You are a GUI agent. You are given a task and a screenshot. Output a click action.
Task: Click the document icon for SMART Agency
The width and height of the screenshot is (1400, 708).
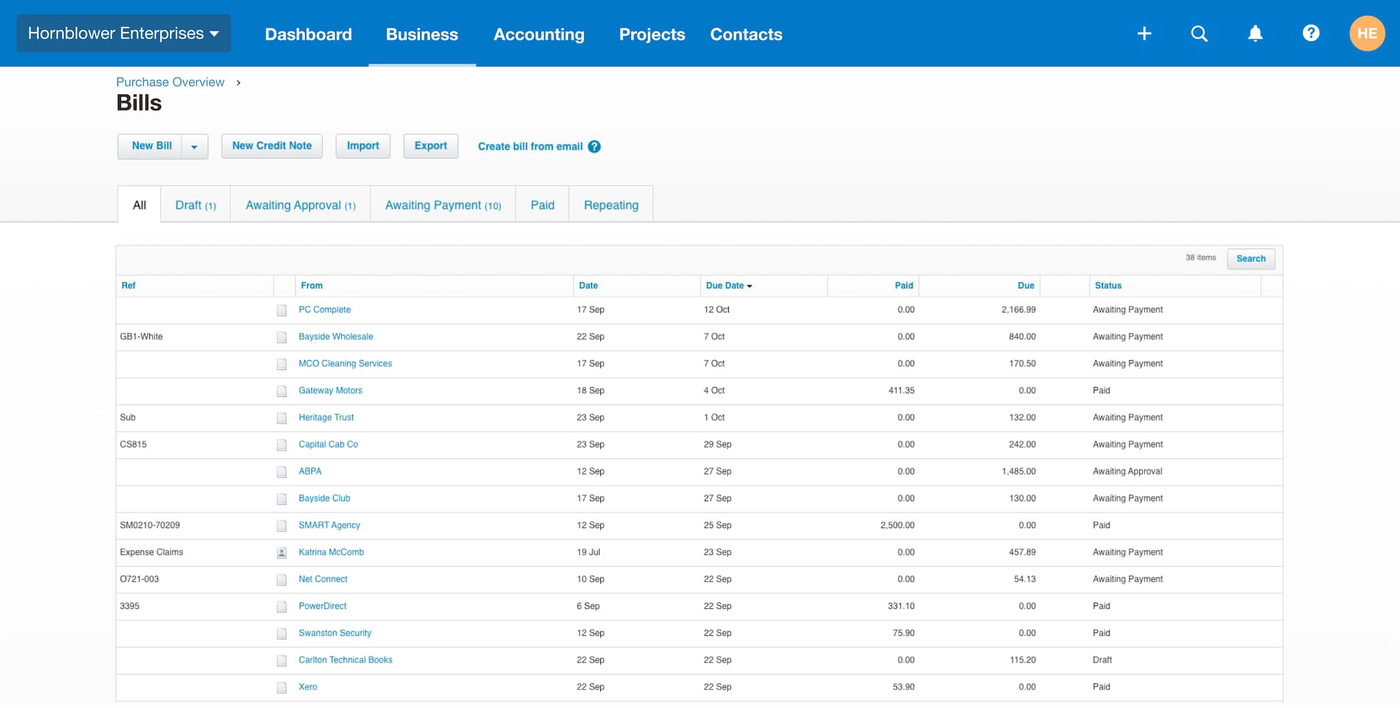[282, 526]
